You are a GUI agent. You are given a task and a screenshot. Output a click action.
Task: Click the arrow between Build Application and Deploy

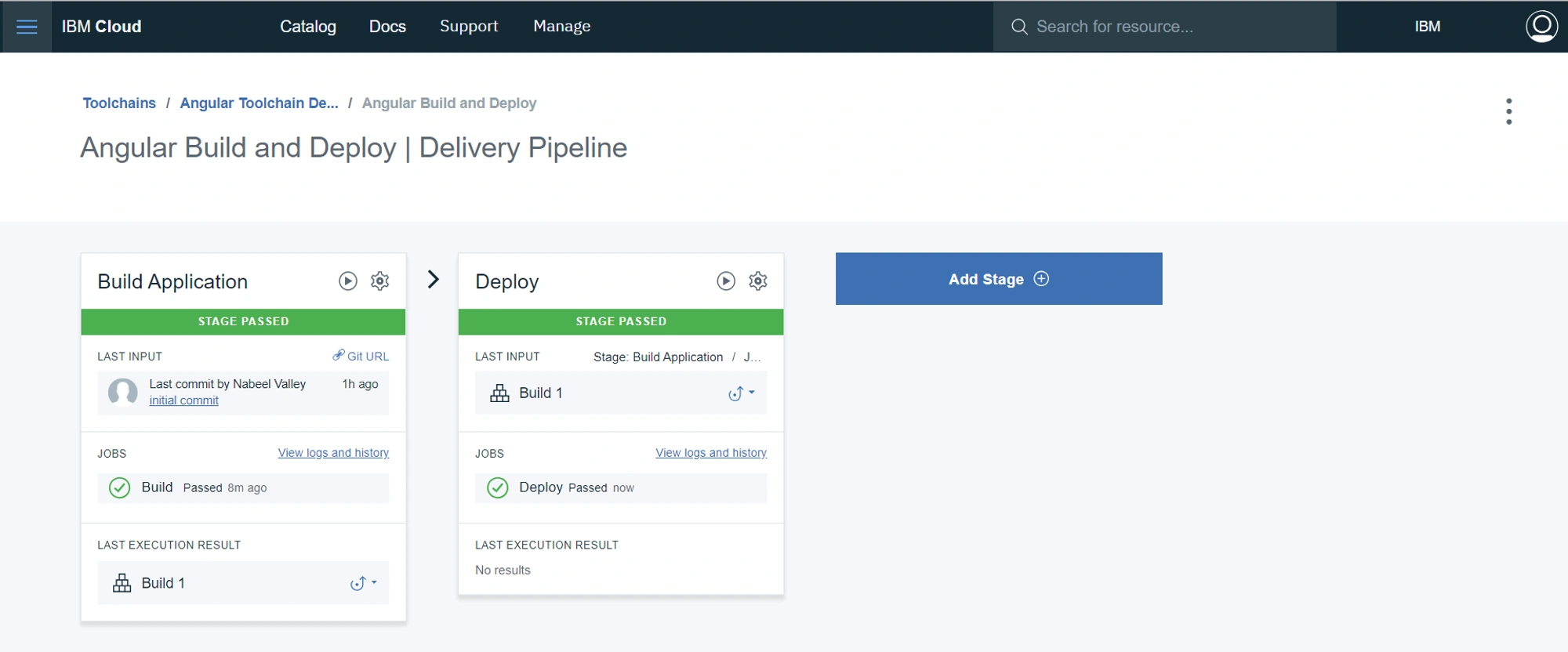pos(433,279)
